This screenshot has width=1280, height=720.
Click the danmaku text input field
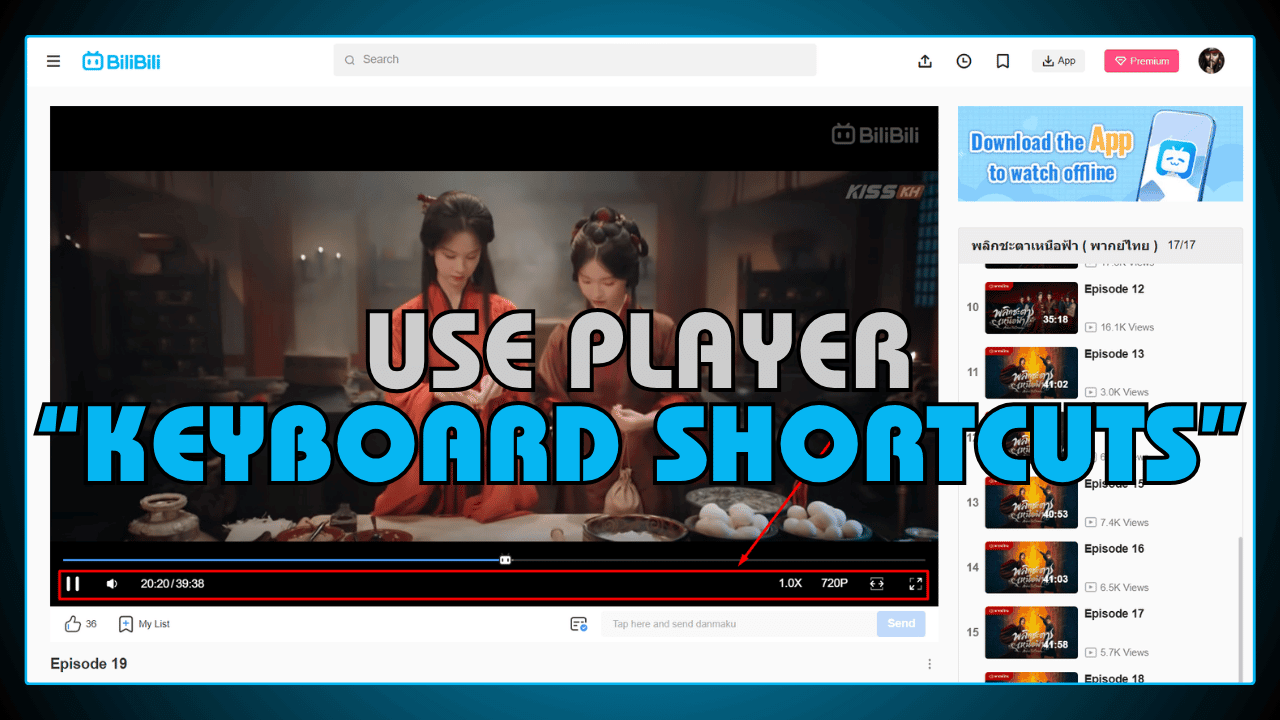coord(738,624)
